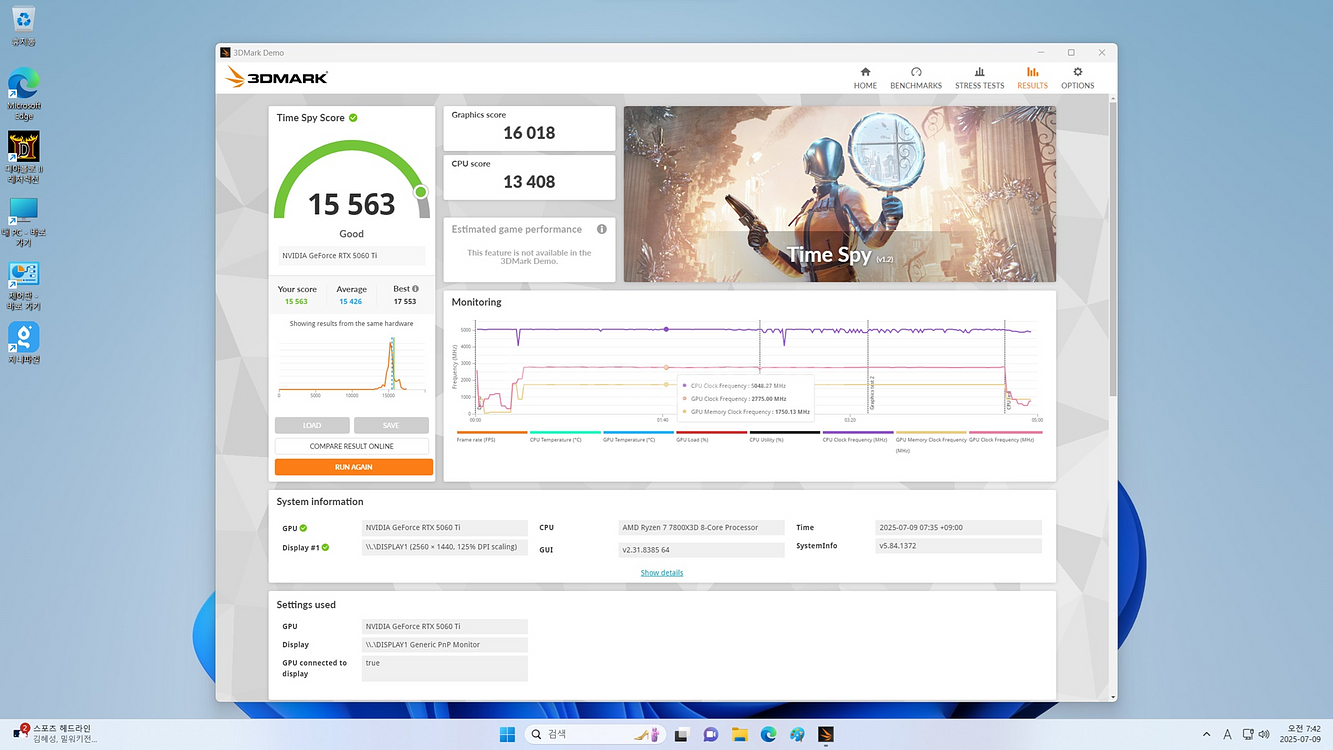The width and height of the screenshot is (1333, 750).
Task: Toggle CPU Temperature (°C) series
Action: pyautogui.click(x=565, y=437)
